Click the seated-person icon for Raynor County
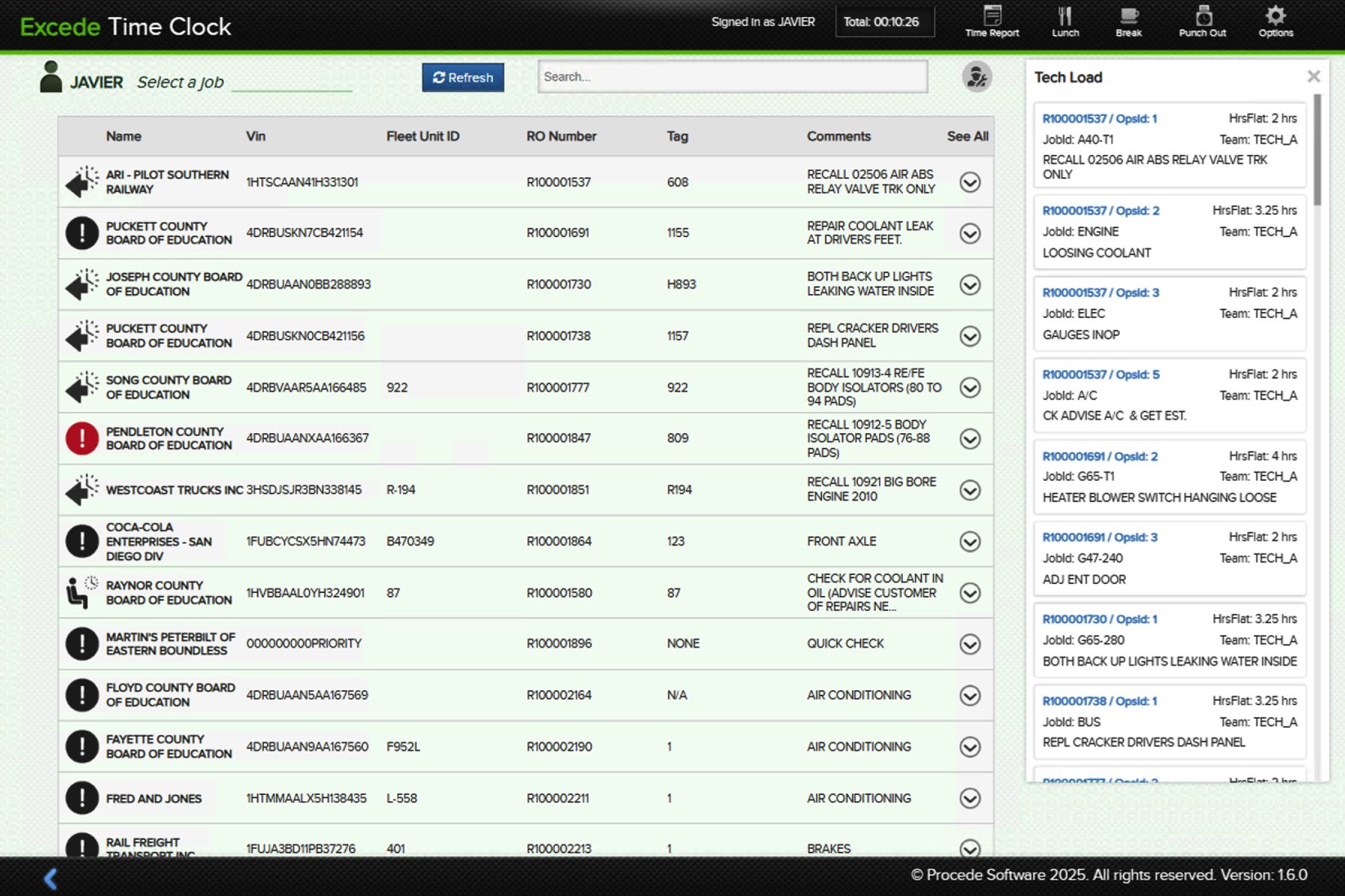 click(81, 592)
